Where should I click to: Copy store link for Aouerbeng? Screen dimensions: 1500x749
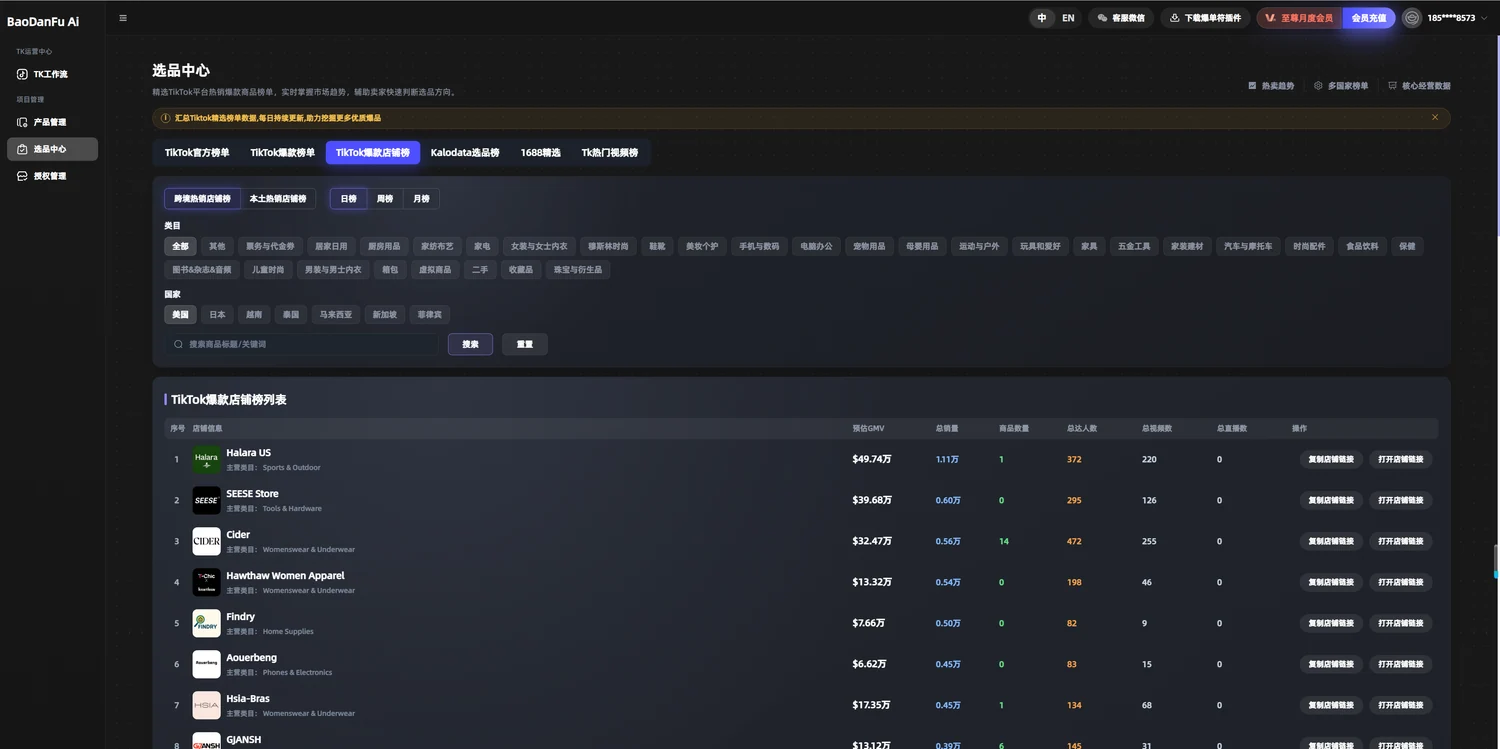click(1332, 664)
